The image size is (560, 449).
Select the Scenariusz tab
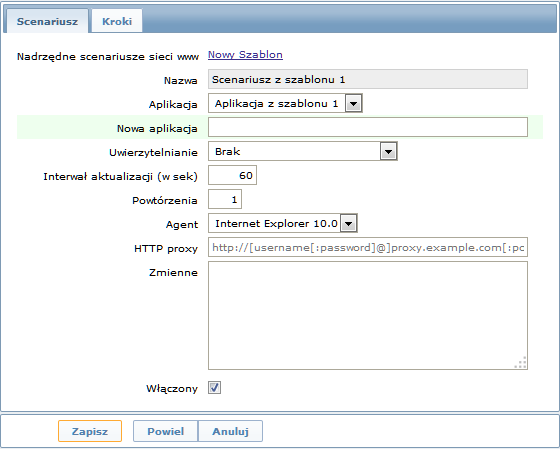[x=47, y=21]
